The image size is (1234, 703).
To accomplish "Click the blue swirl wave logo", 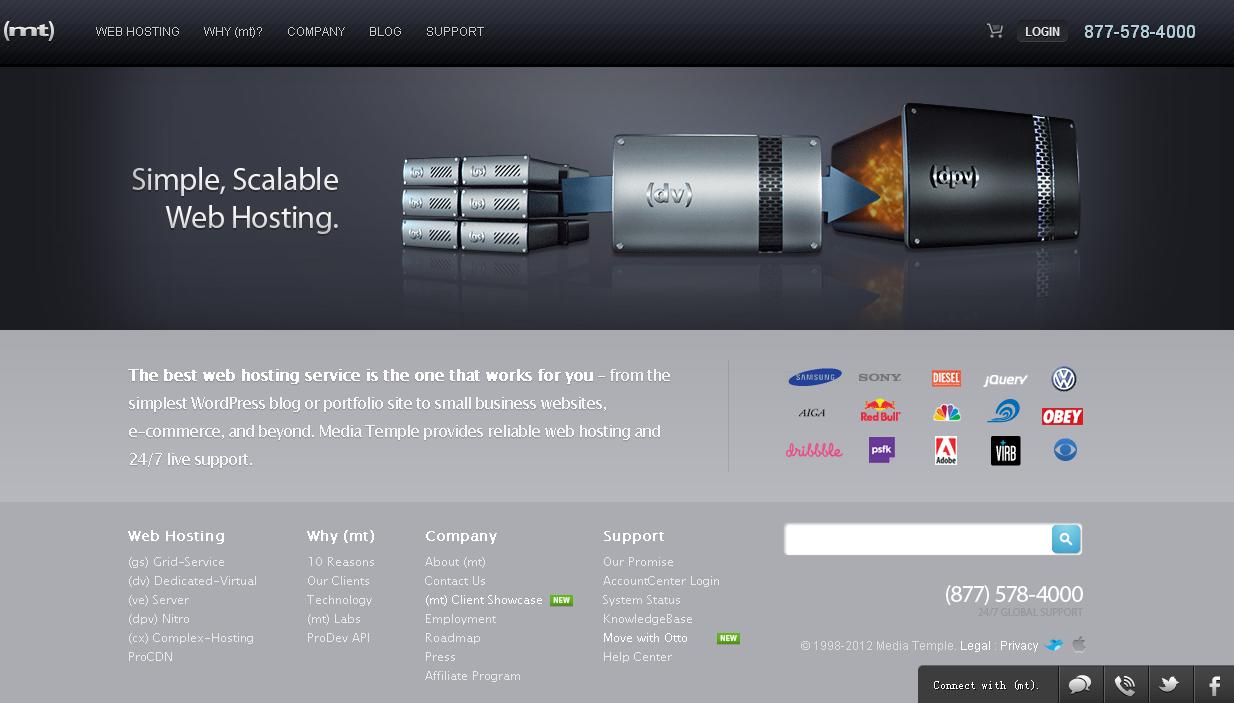I will coord(1003,411).
